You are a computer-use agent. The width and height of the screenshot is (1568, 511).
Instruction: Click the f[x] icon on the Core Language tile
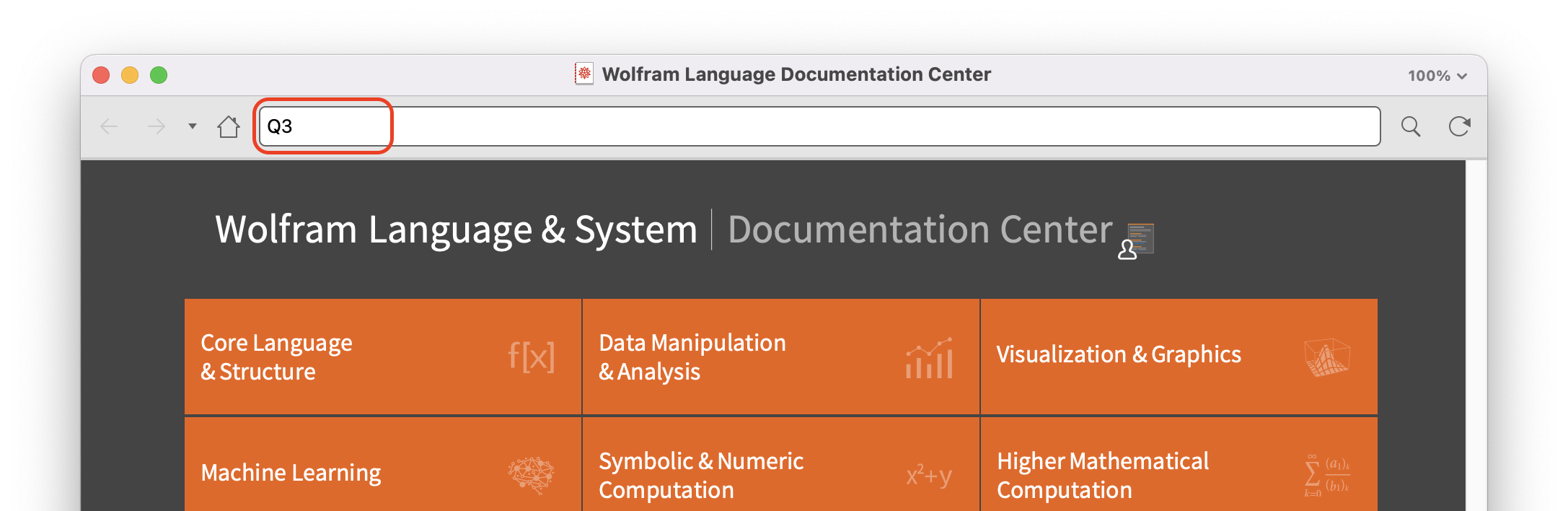532,357
